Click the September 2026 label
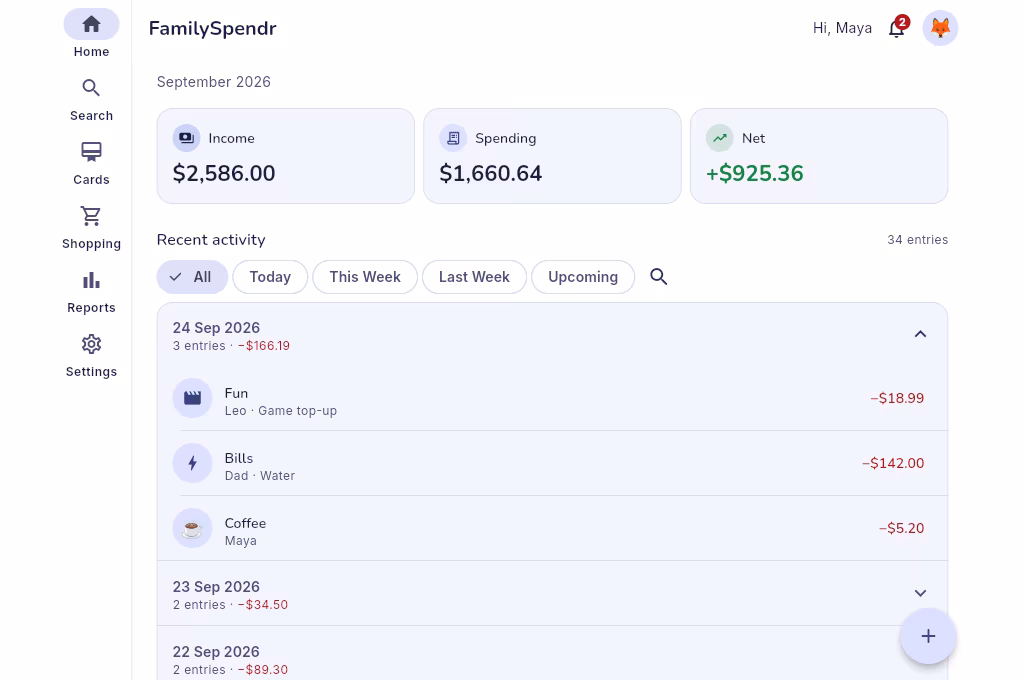This screenshot has height=680, width=1024. pyautogui.click(x=214, y=82)
